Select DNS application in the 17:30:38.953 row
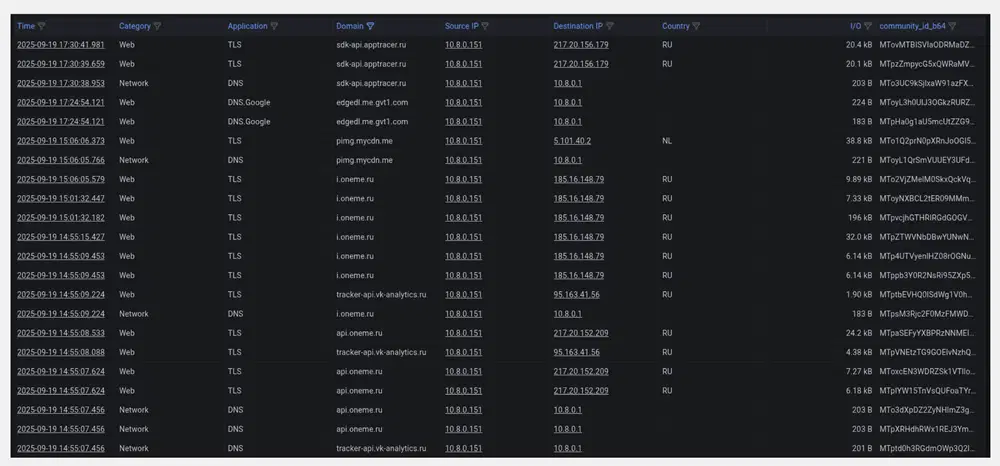The image size is (1000, 466). 235,84
